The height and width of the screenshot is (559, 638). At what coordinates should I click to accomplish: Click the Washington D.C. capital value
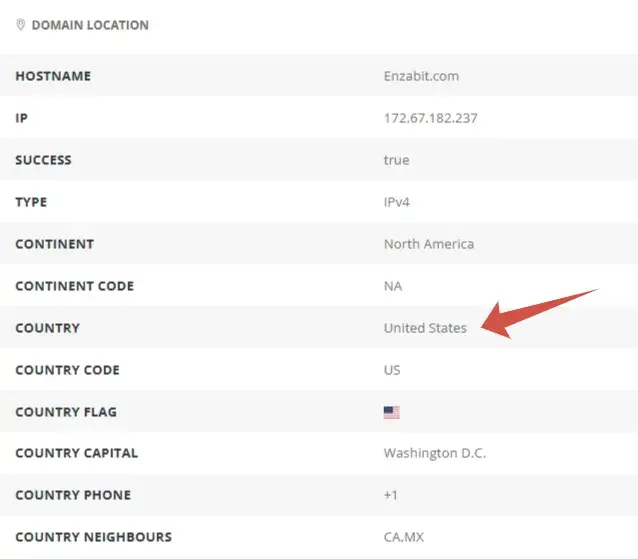point(435,453)
